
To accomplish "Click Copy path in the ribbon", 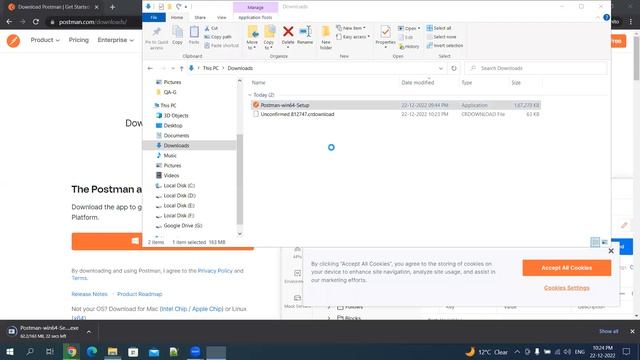I will 218,37.
